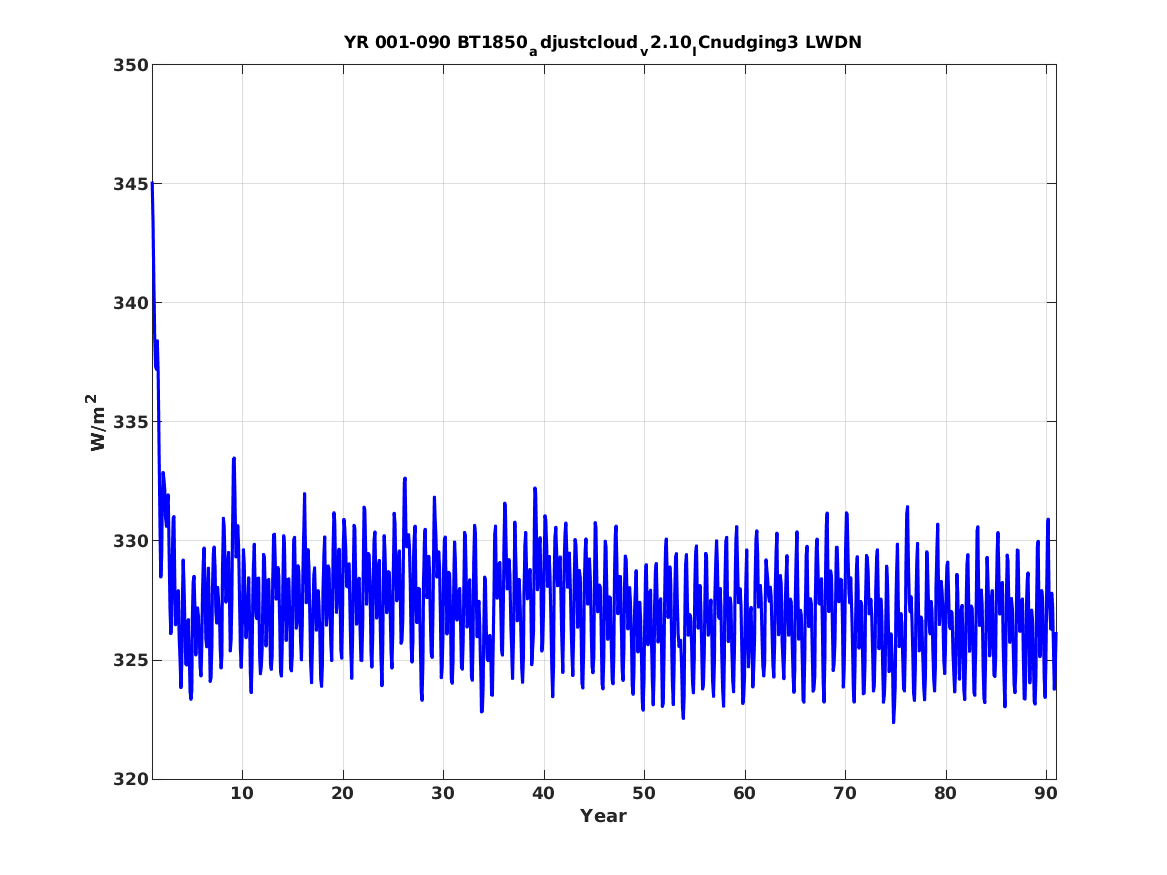Click x-axis tick label 50
The image size is (1167, 875).
point(644,794)
